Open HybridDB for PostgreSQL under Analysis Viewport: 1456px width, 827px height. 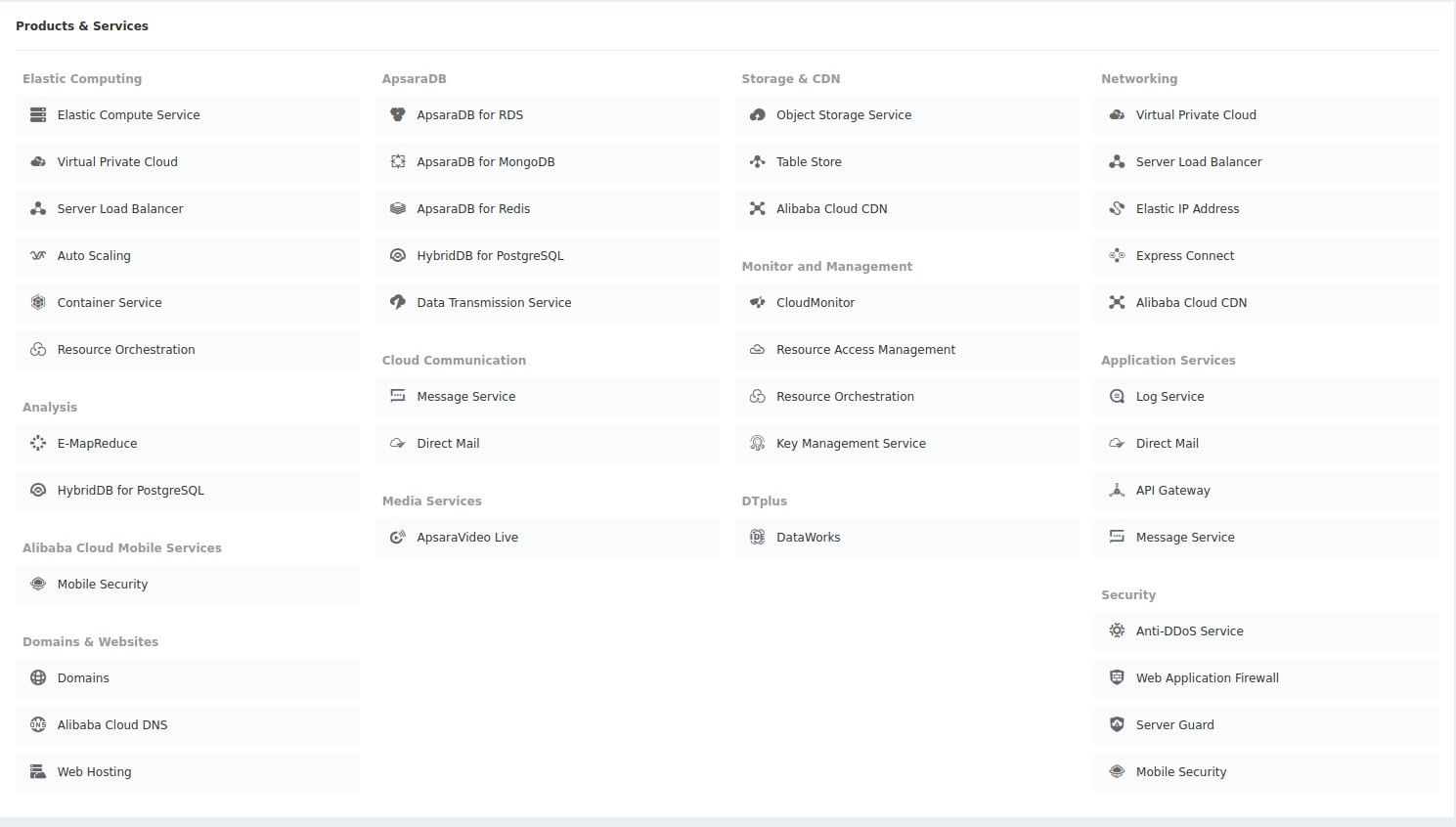click(188, 491)
